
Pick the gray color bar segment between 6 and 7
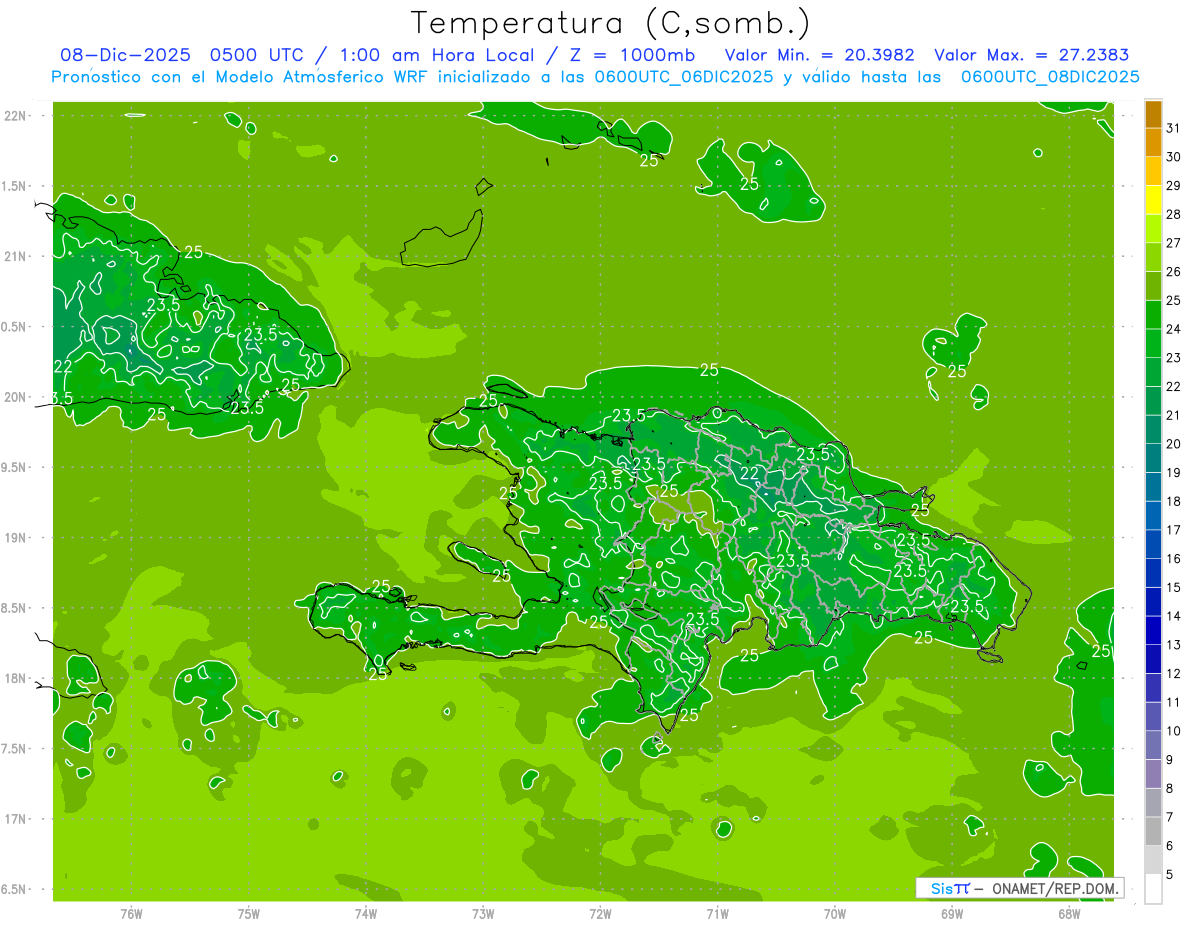click(x=1153, y=832)
